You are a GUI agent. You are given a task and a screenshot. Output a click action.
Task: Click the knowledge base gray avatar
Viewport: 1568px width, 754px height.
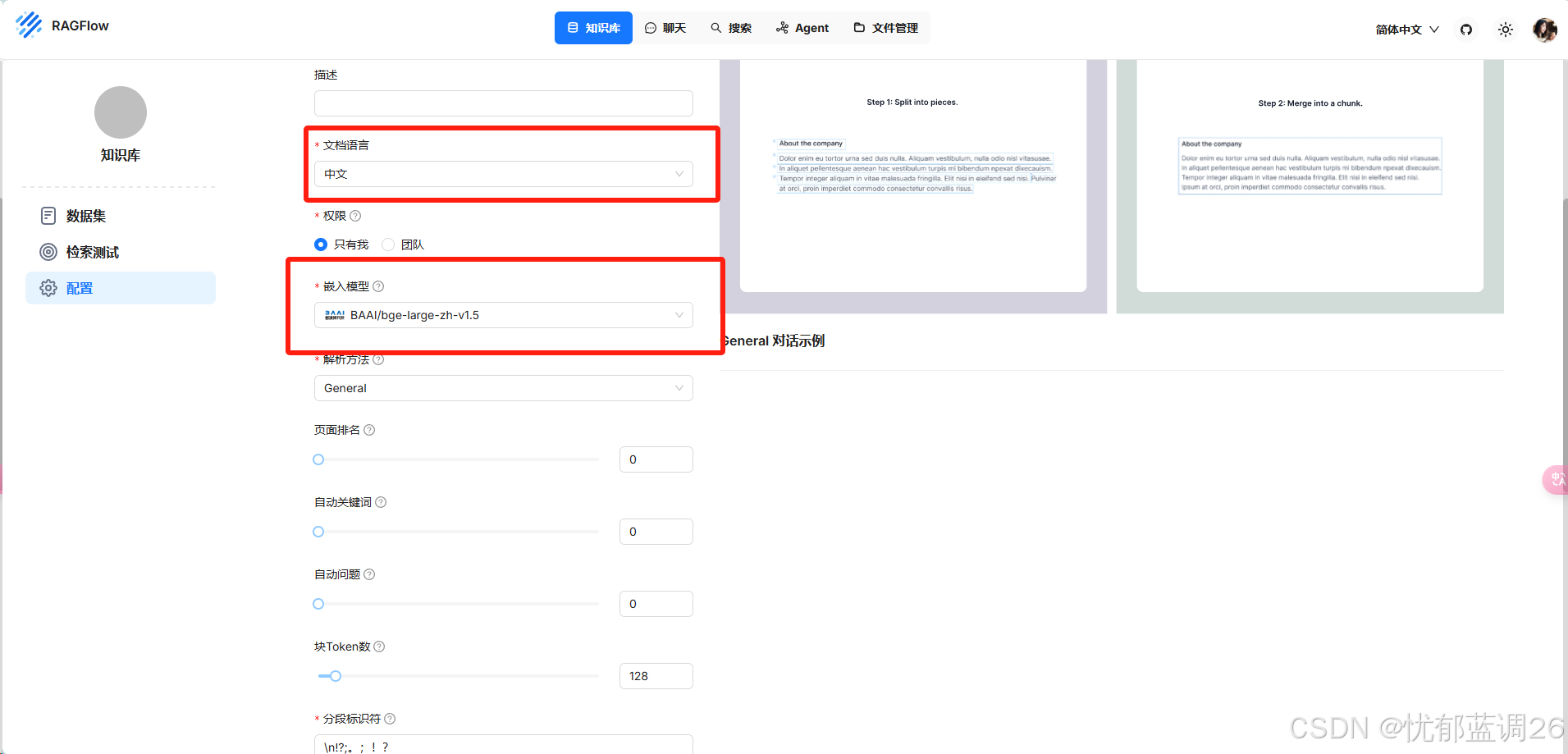121,112
